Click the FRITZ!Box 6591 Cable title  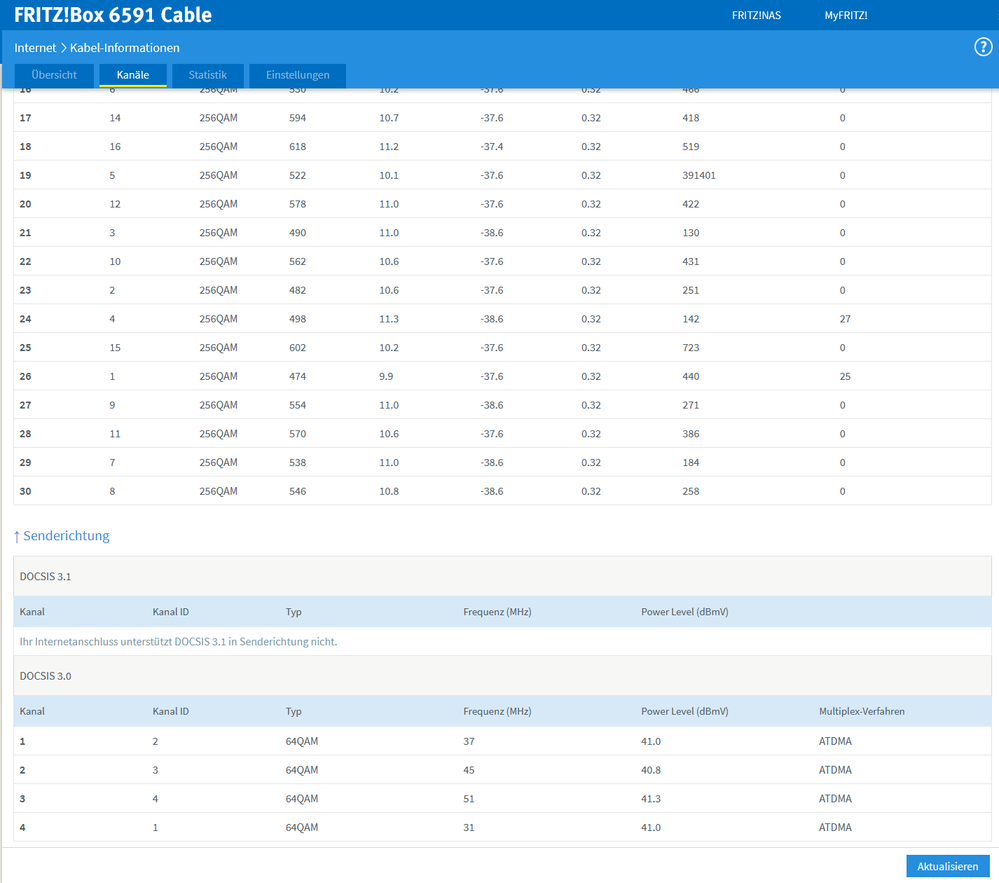coord(113,16)
